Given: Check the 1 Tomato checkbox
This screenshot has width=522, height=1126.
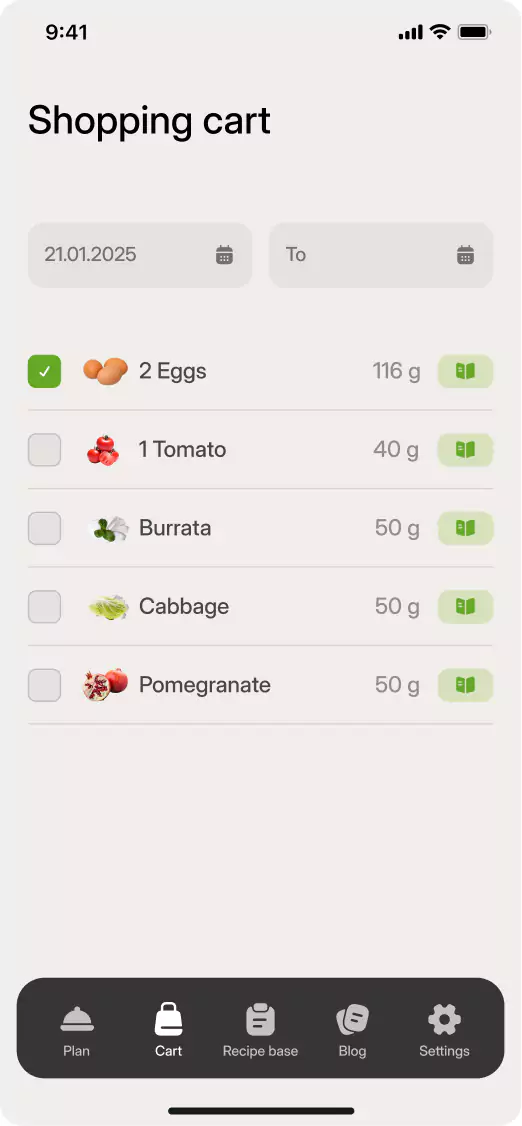Looking at the screenshot, I should 45,450.
